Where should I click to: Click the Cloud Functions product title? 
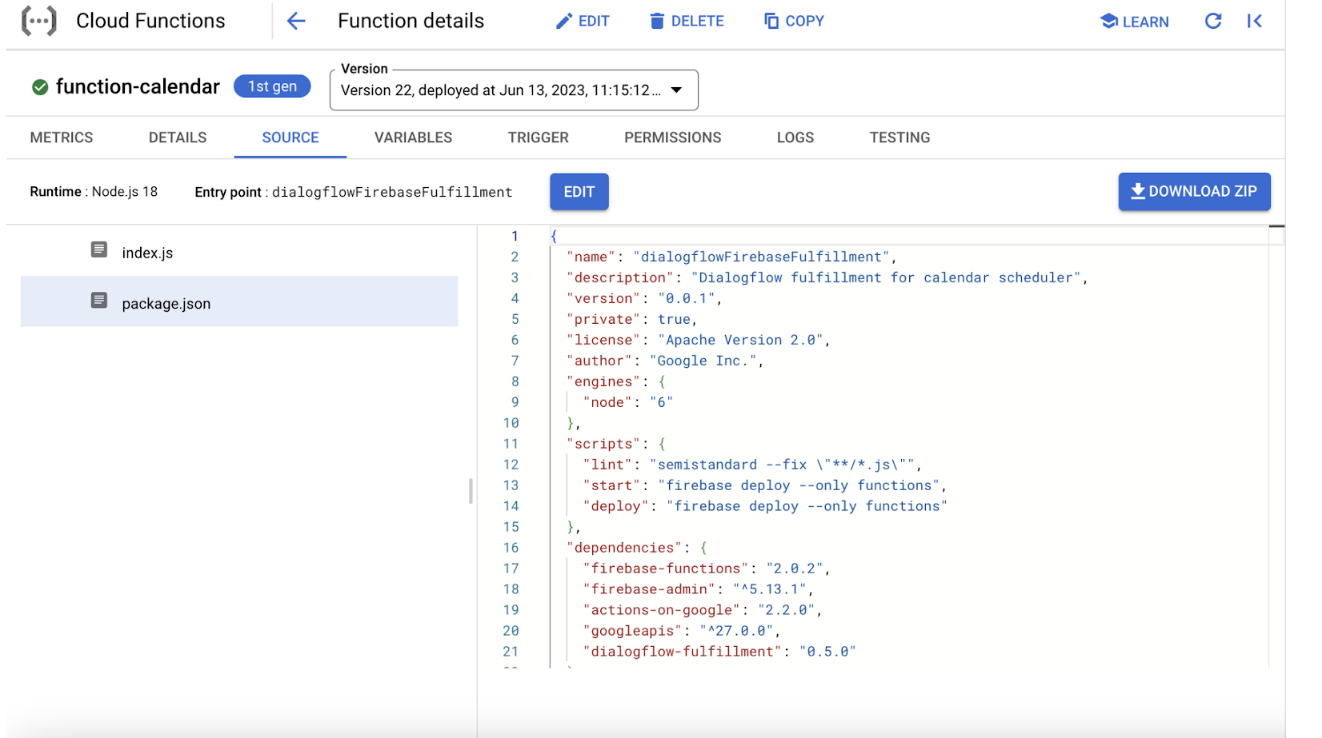151,21
